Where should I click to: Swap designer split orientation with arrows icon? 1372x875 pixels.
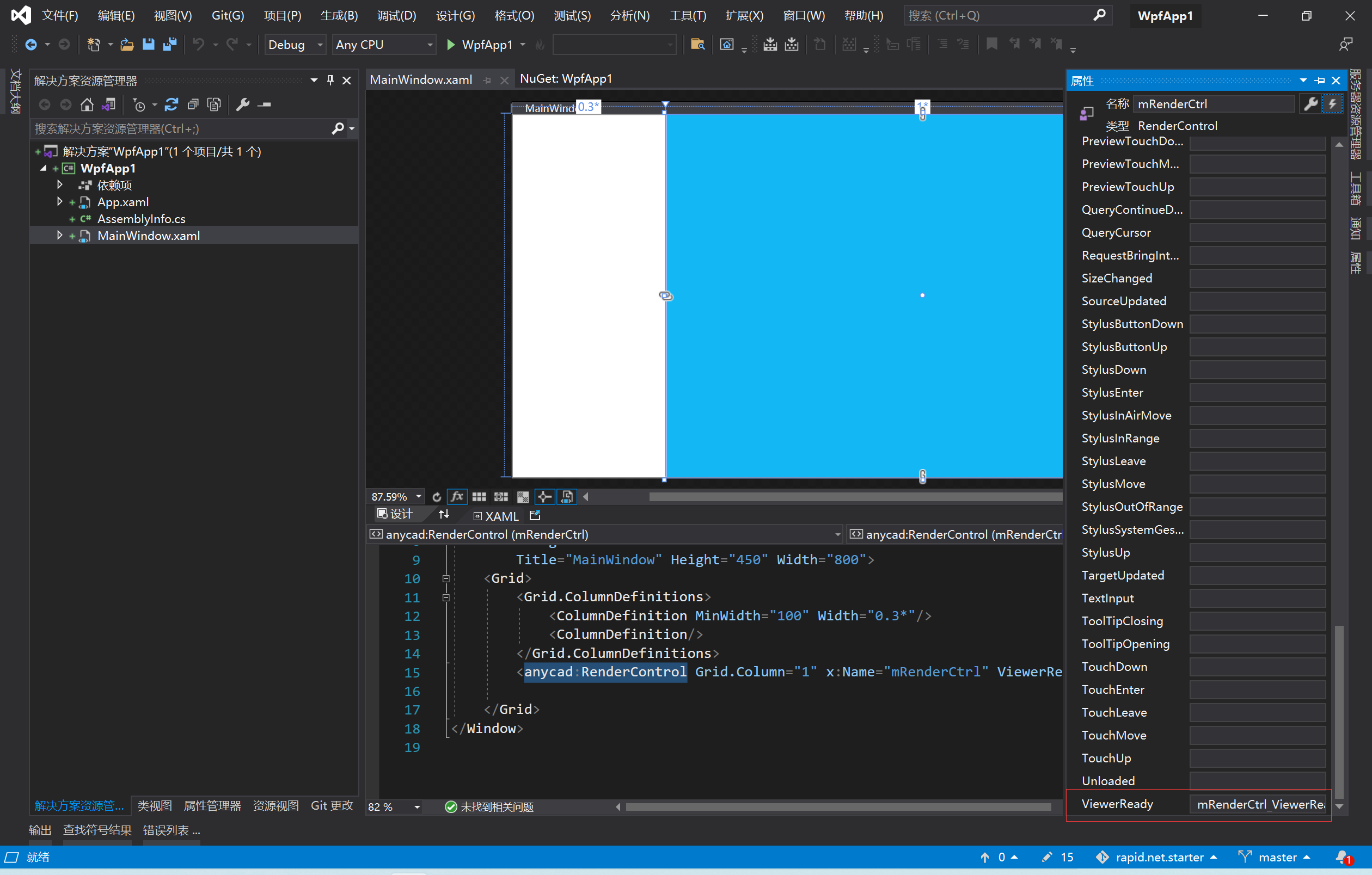(x=444, y=515)
